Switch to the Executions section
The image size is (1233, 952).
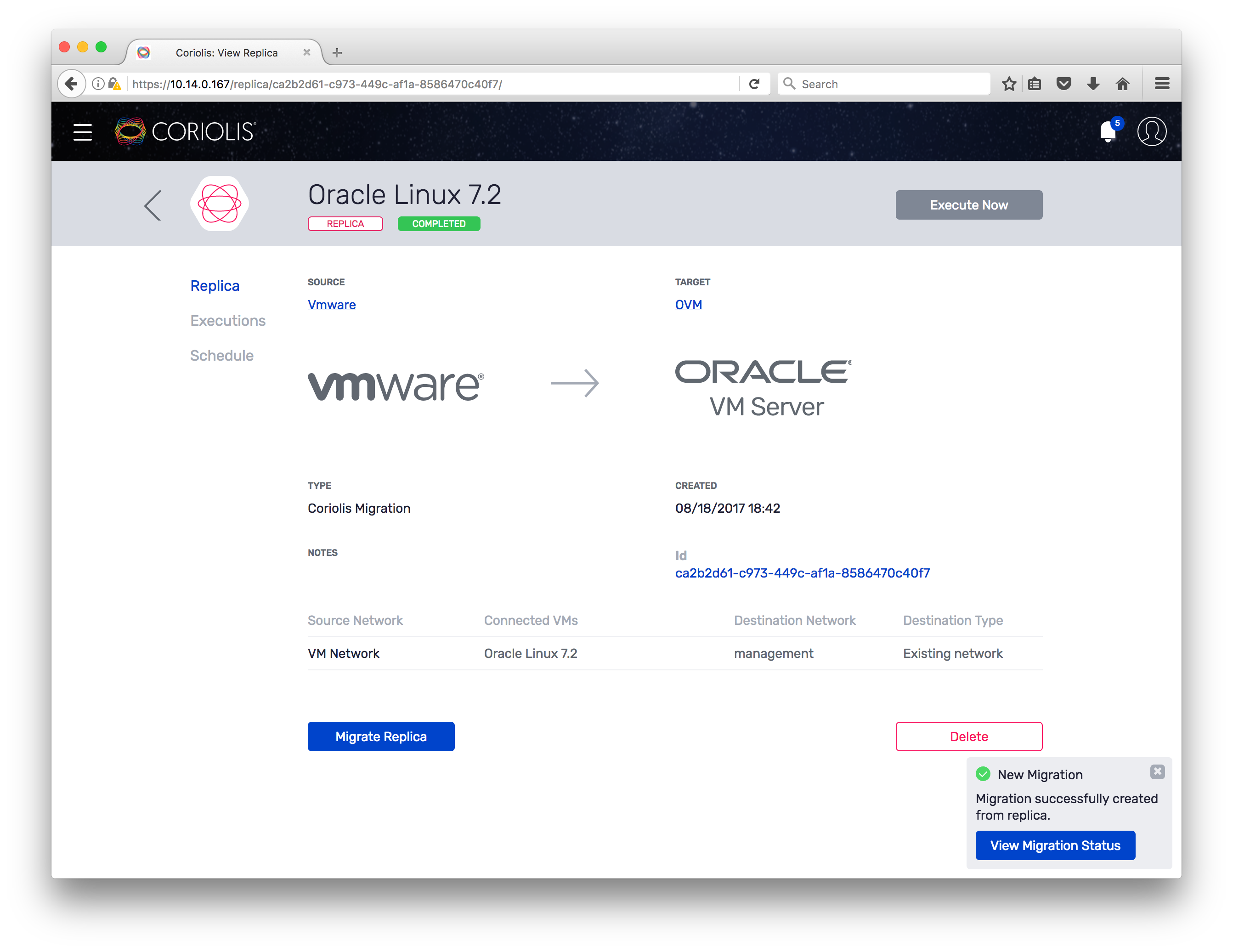228,320
